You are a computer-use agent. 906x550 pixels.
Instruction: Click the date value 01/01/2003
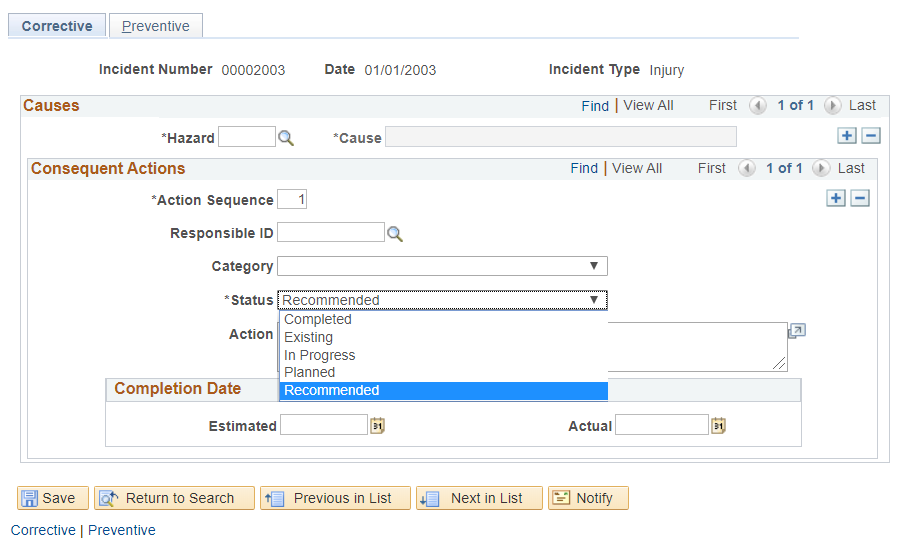(x=400, y=70)
